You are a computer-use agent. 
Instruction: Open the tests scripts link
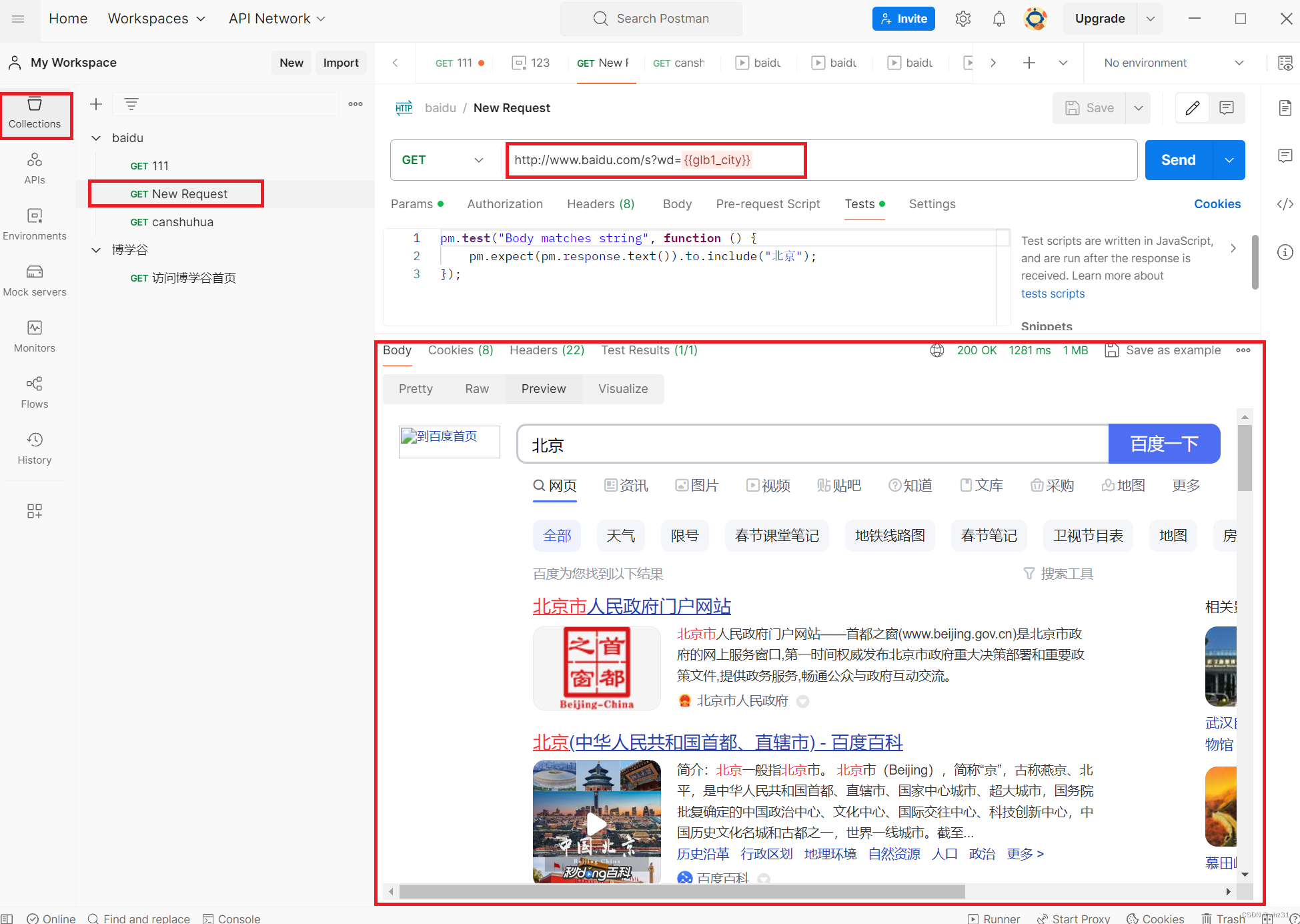(x=1053, y=294)
